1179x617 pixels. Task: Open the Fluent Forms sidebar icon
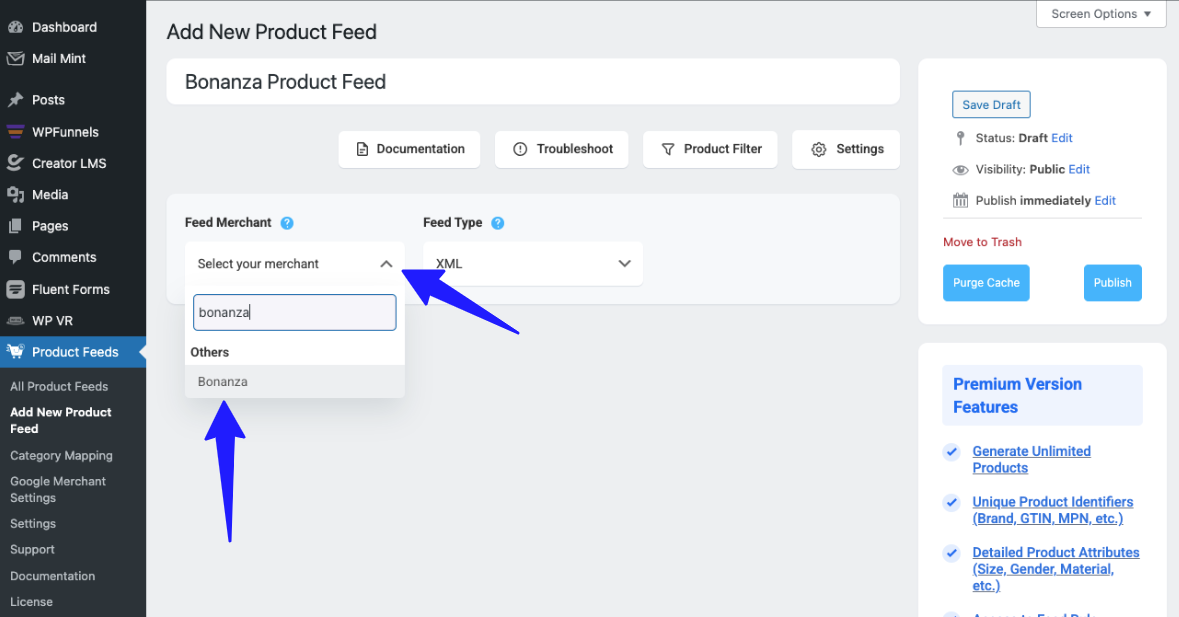point(15,289)
